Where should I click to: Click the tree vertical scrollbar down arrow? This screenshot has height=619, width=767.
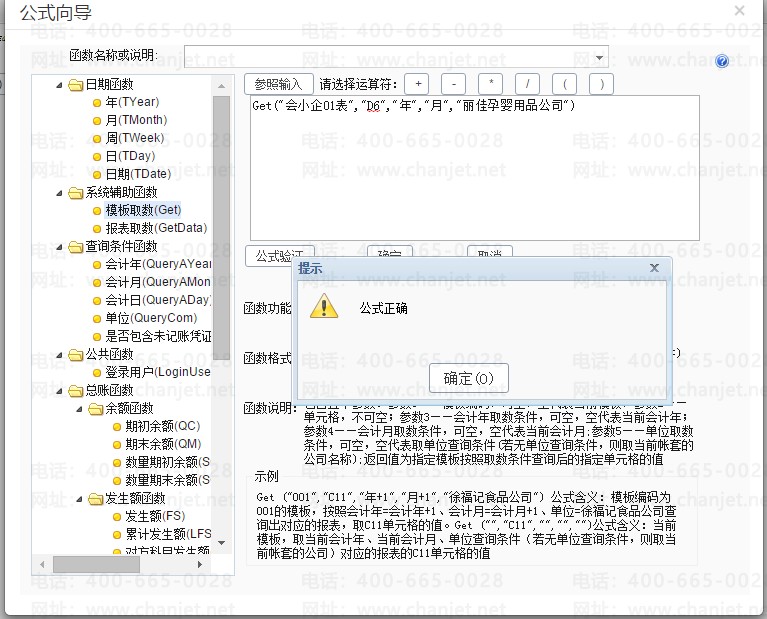222,543
